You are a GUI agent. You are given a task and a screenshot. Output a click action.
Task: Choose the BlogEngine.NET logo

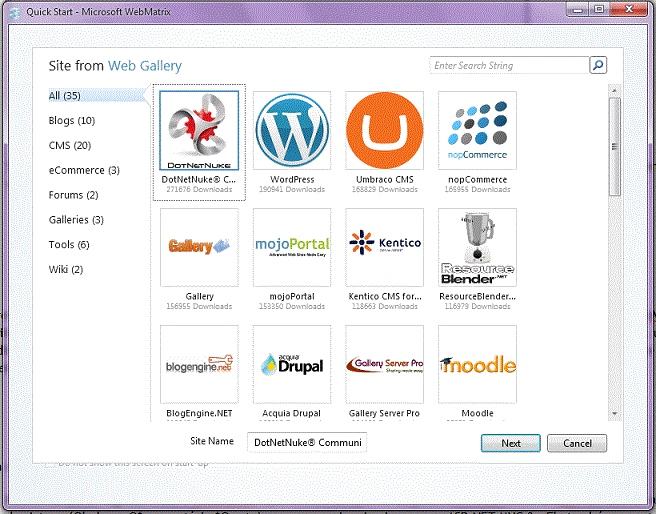click(199, 364)
